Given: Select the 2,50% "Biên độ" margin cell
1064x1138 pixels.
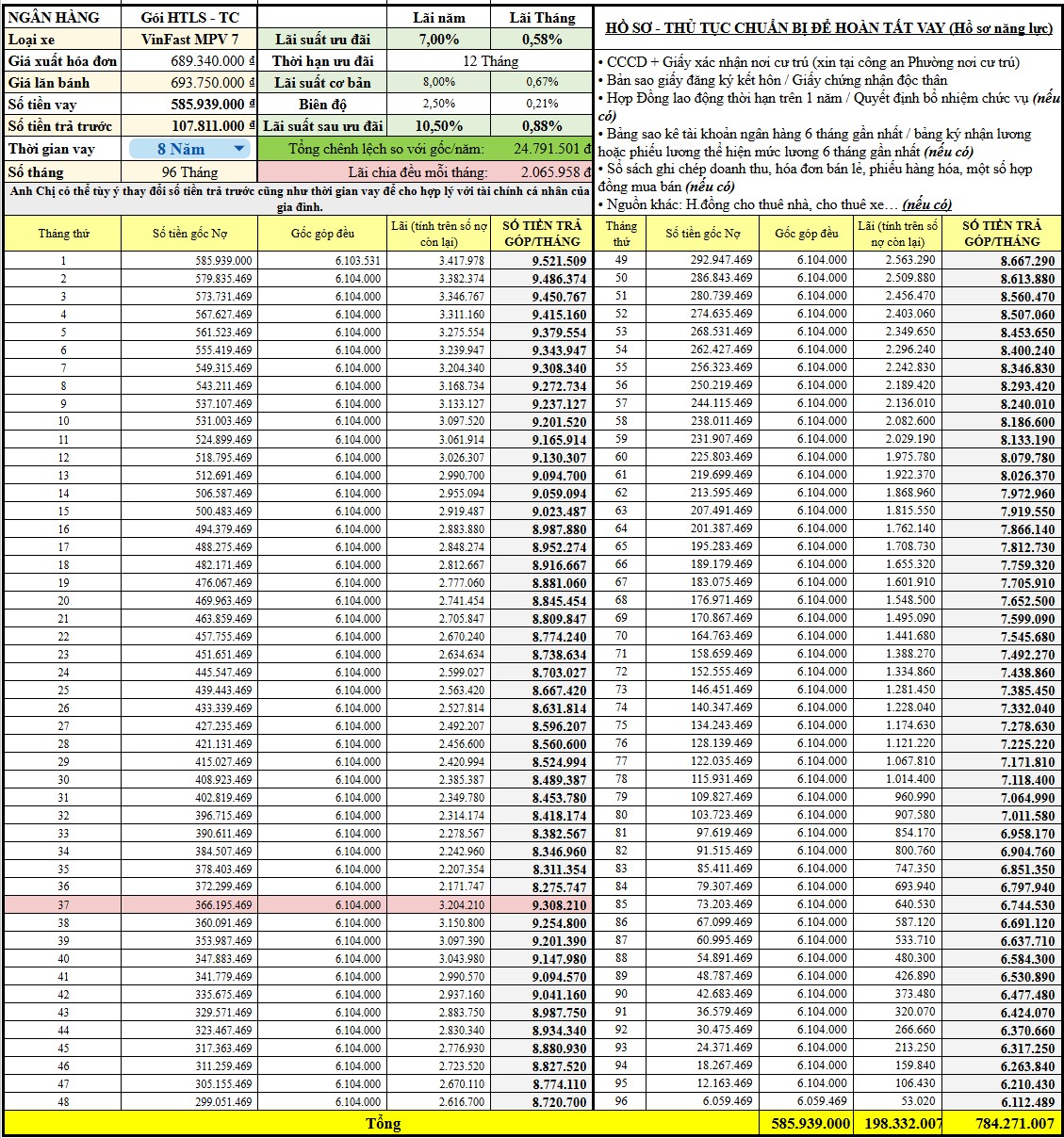Looking at the screenshot, I should (x=438, y=104).
